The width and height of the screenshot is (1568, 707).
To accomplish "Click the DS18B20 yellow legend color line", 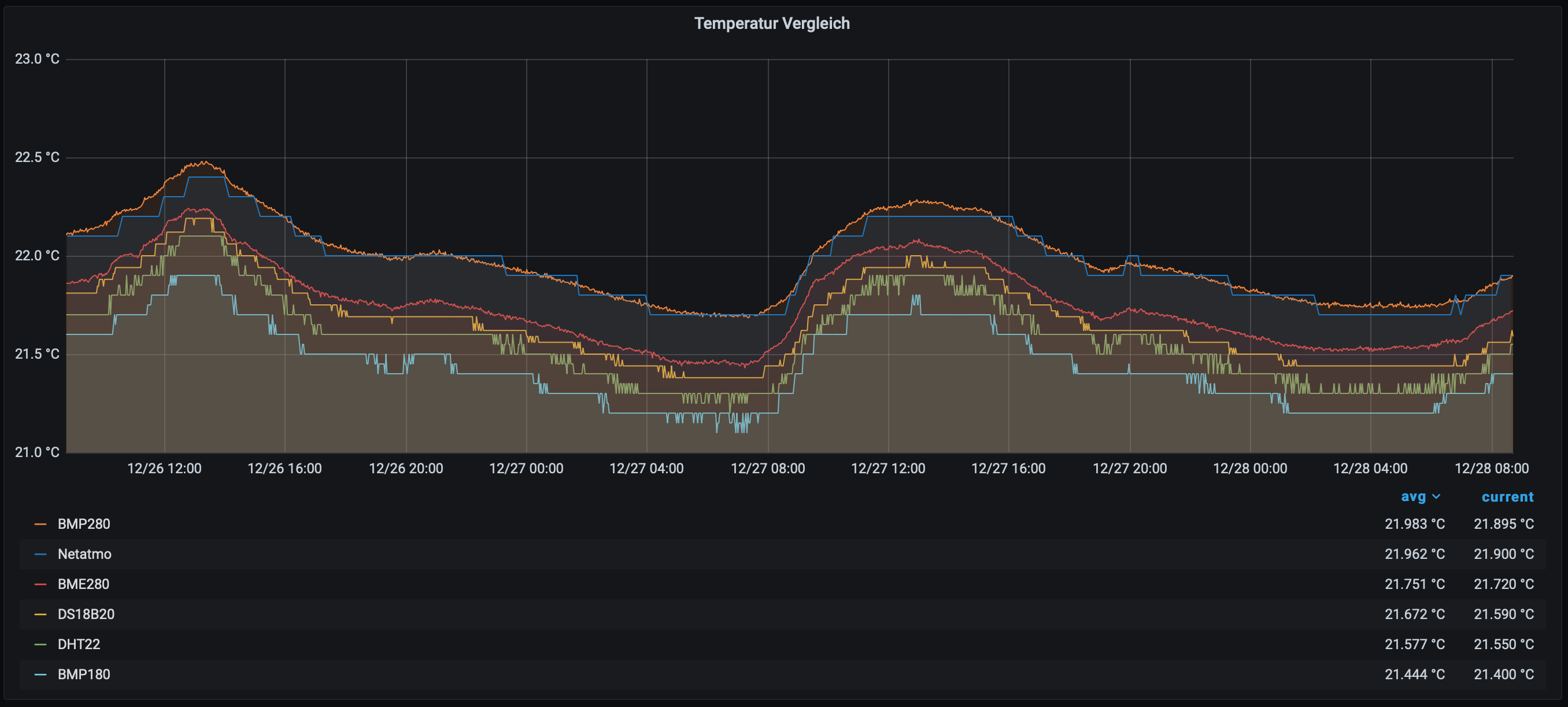I will [x=40, y=614].
